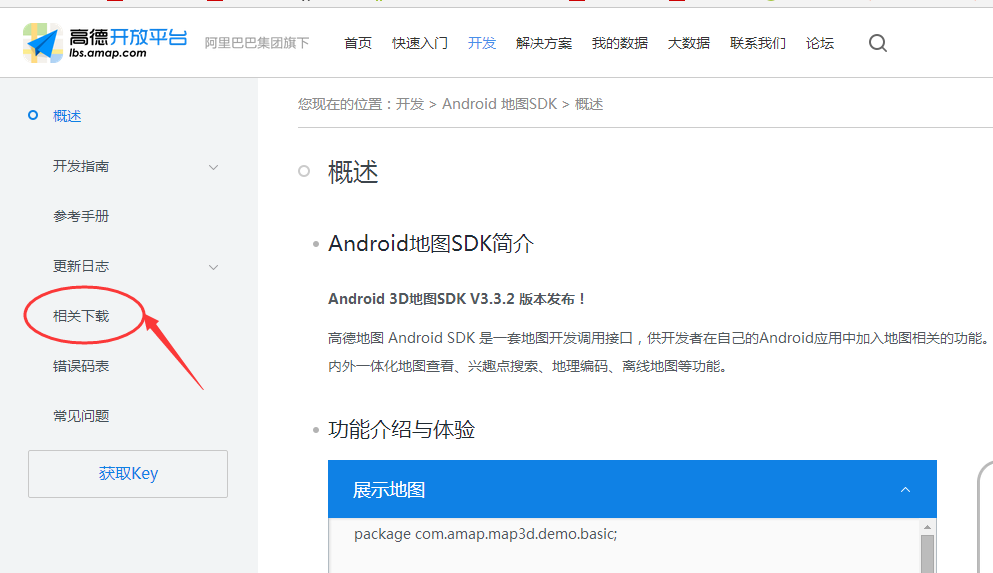The height and width of the screenshot is (573, 993).
Task: Click the 高德开放平台 logo text
Action: click(128, 37)
